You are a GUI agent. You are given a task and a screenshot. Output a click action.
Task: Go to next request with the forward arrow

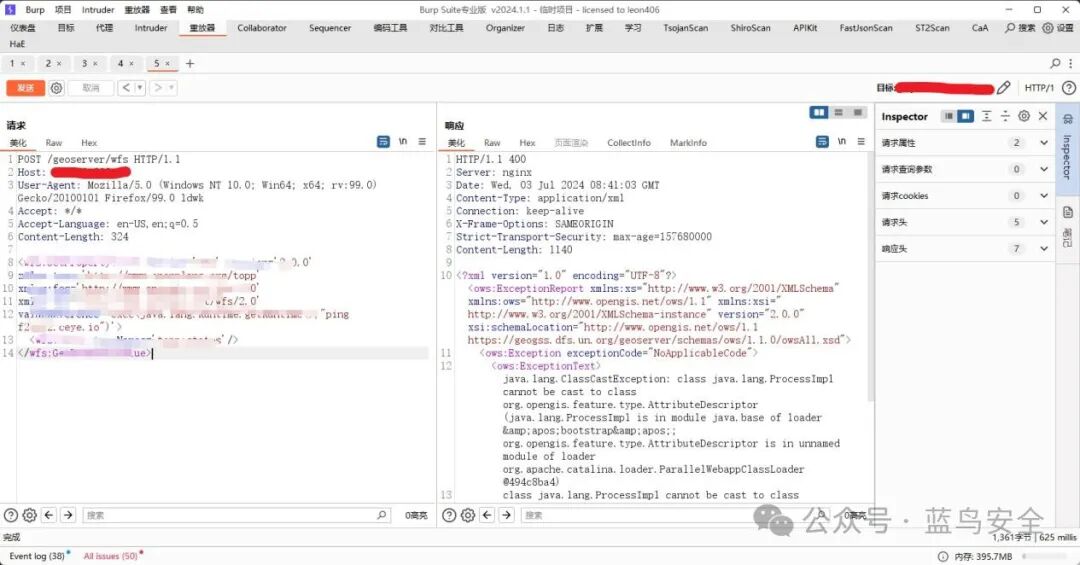click(x=158, y=88)
